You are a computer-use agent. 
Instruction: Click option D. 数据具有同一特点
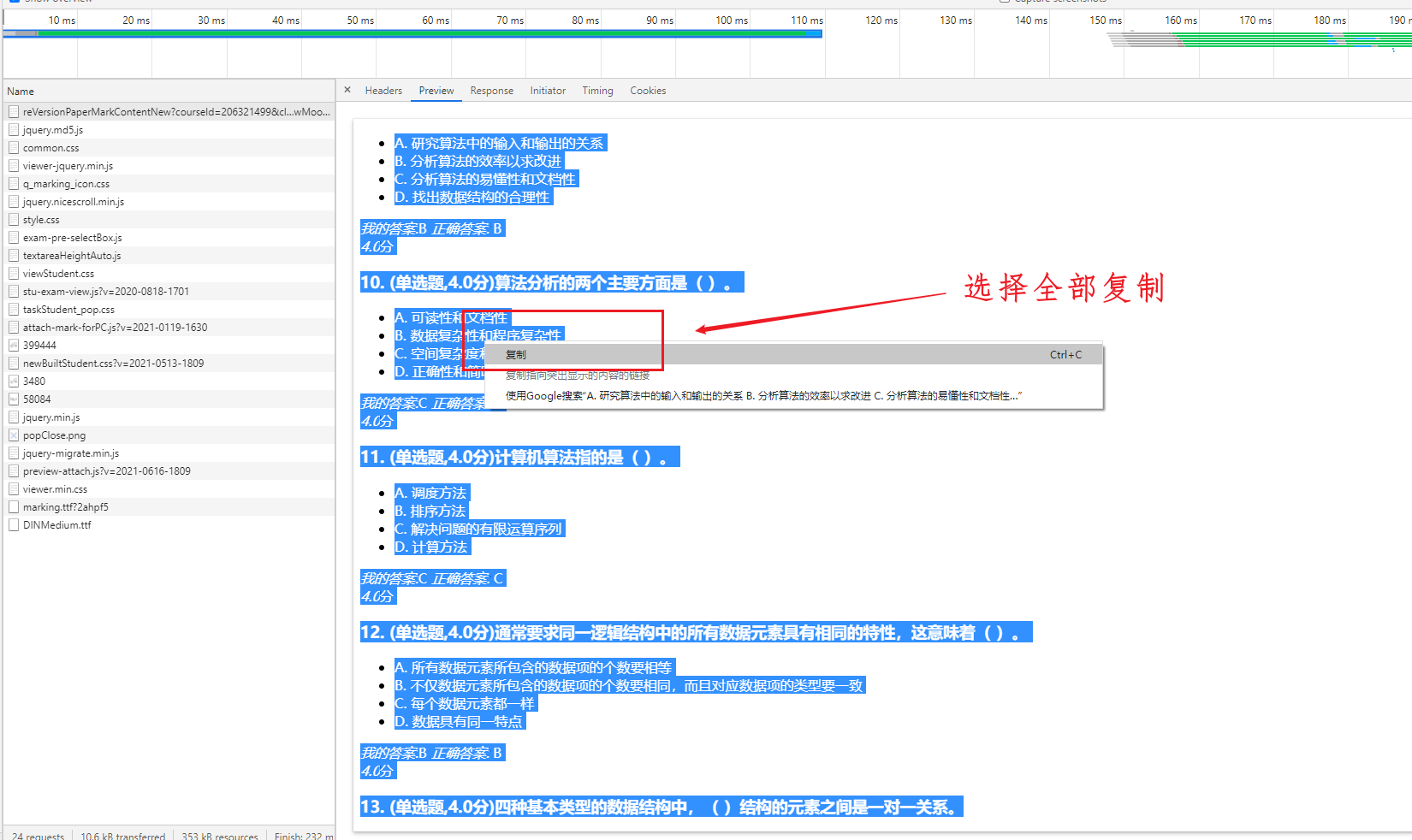tap(460, 722)
